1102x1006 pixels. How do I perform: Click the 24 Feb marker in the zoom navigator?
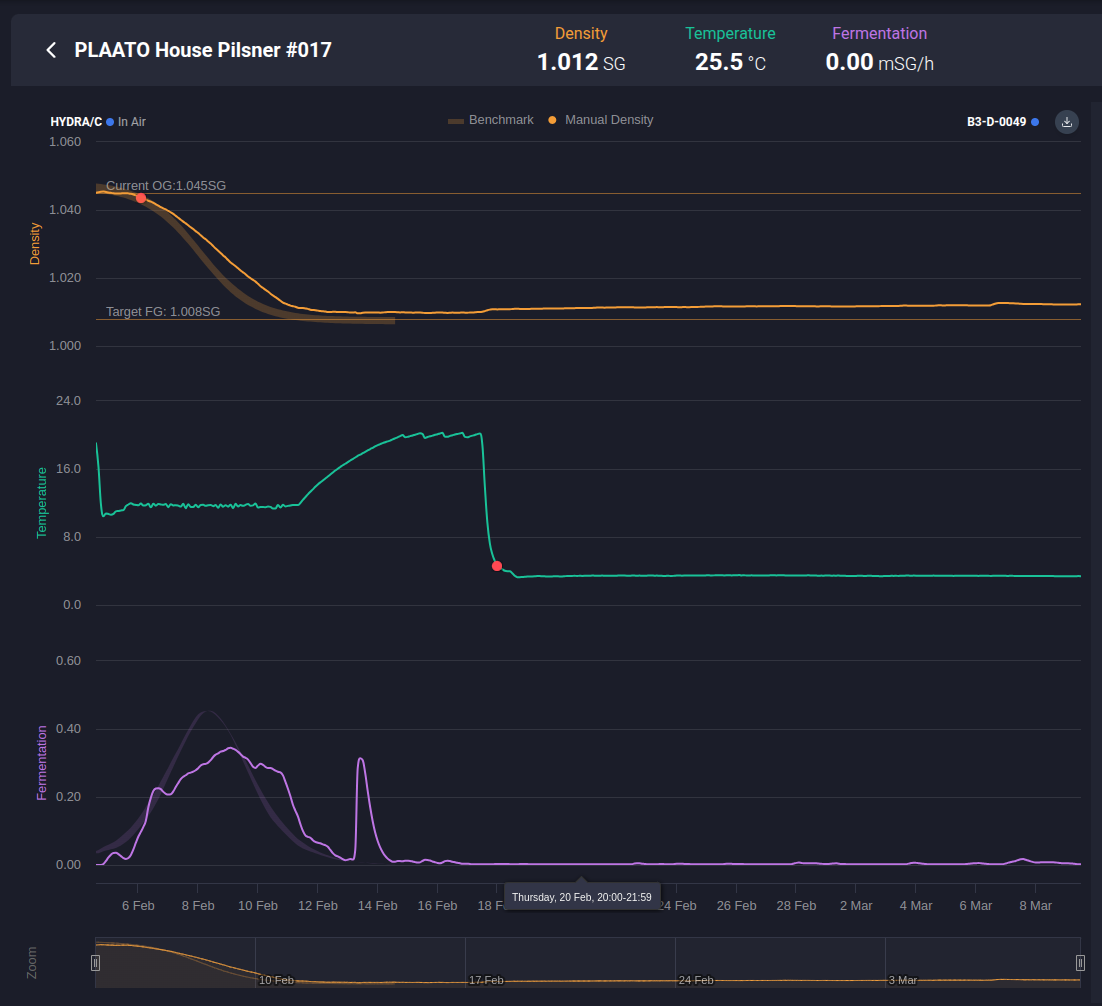696,980
